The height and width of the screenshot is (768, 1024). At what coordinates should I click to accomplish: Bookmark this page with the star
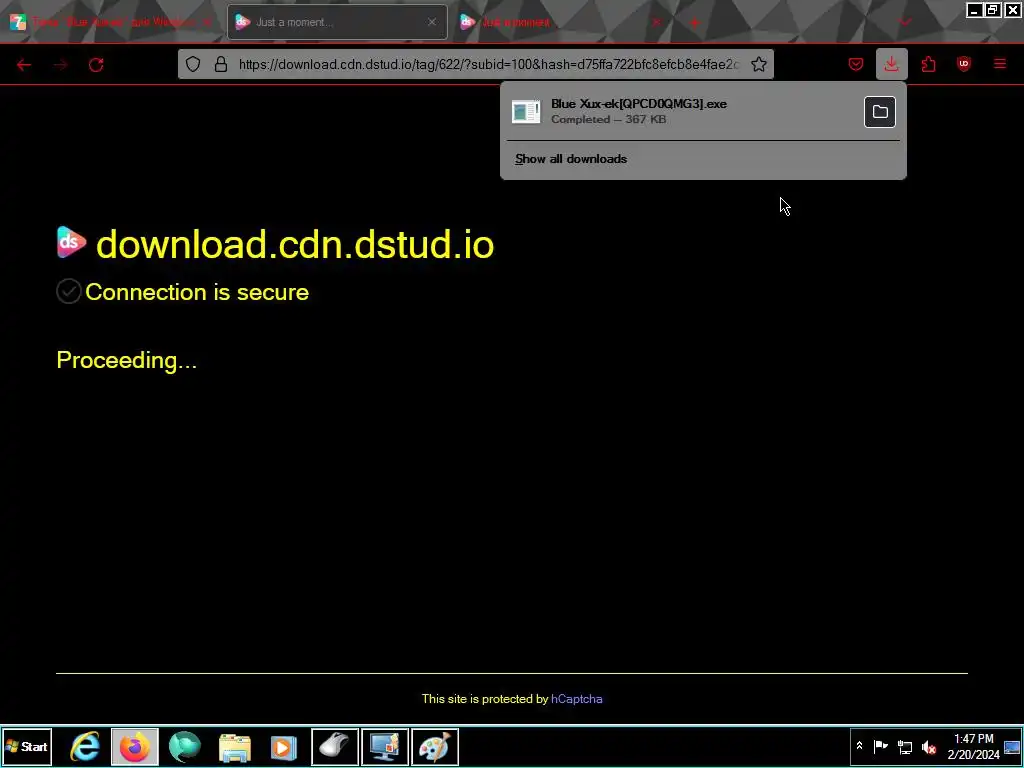tap(758, 64)
